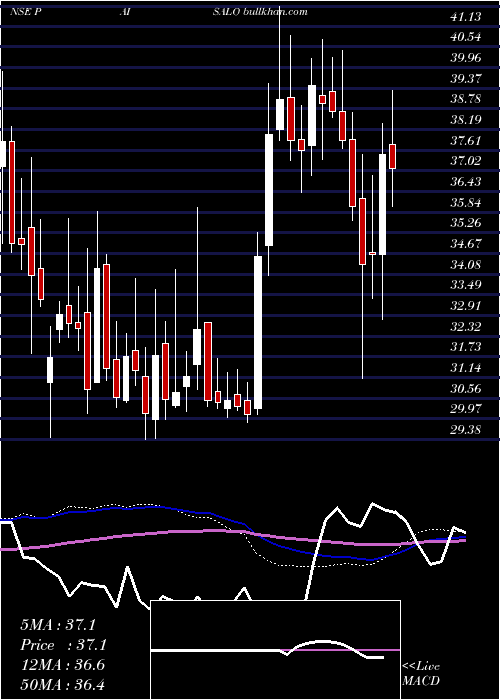This screenshot has width=500, height=700.
Task: Click the <<Live MACD label
Action: [421, 674]
